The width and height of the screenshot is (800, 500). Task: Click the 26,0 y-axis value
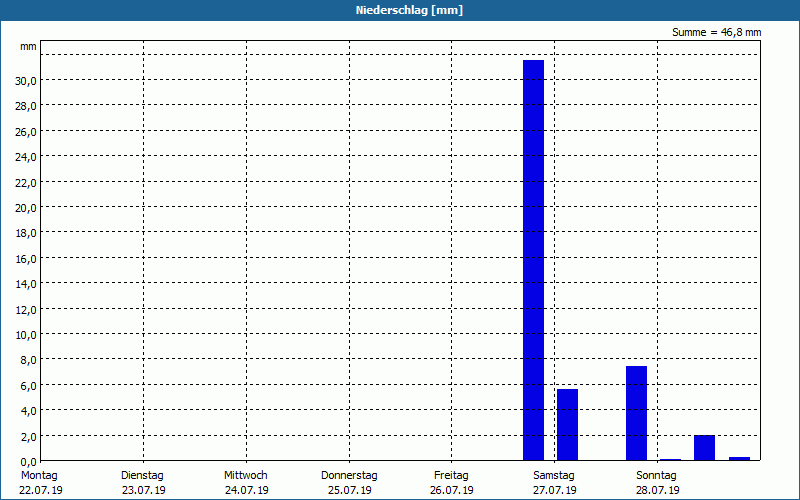pyautogui.click(x=26, y=132)
